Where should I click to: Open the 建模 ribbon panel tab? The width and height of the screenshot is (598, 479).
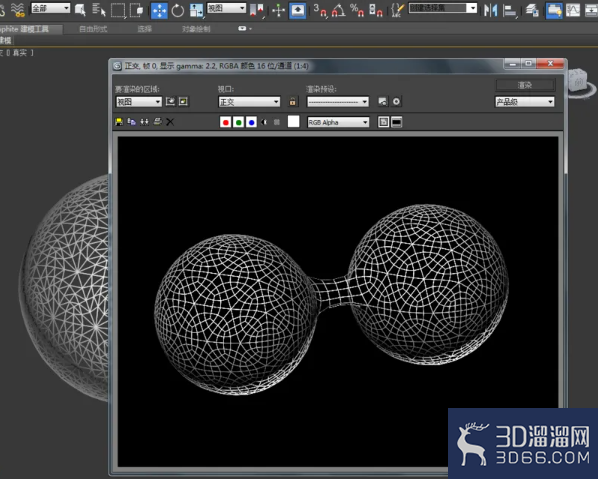click(6, 40)
